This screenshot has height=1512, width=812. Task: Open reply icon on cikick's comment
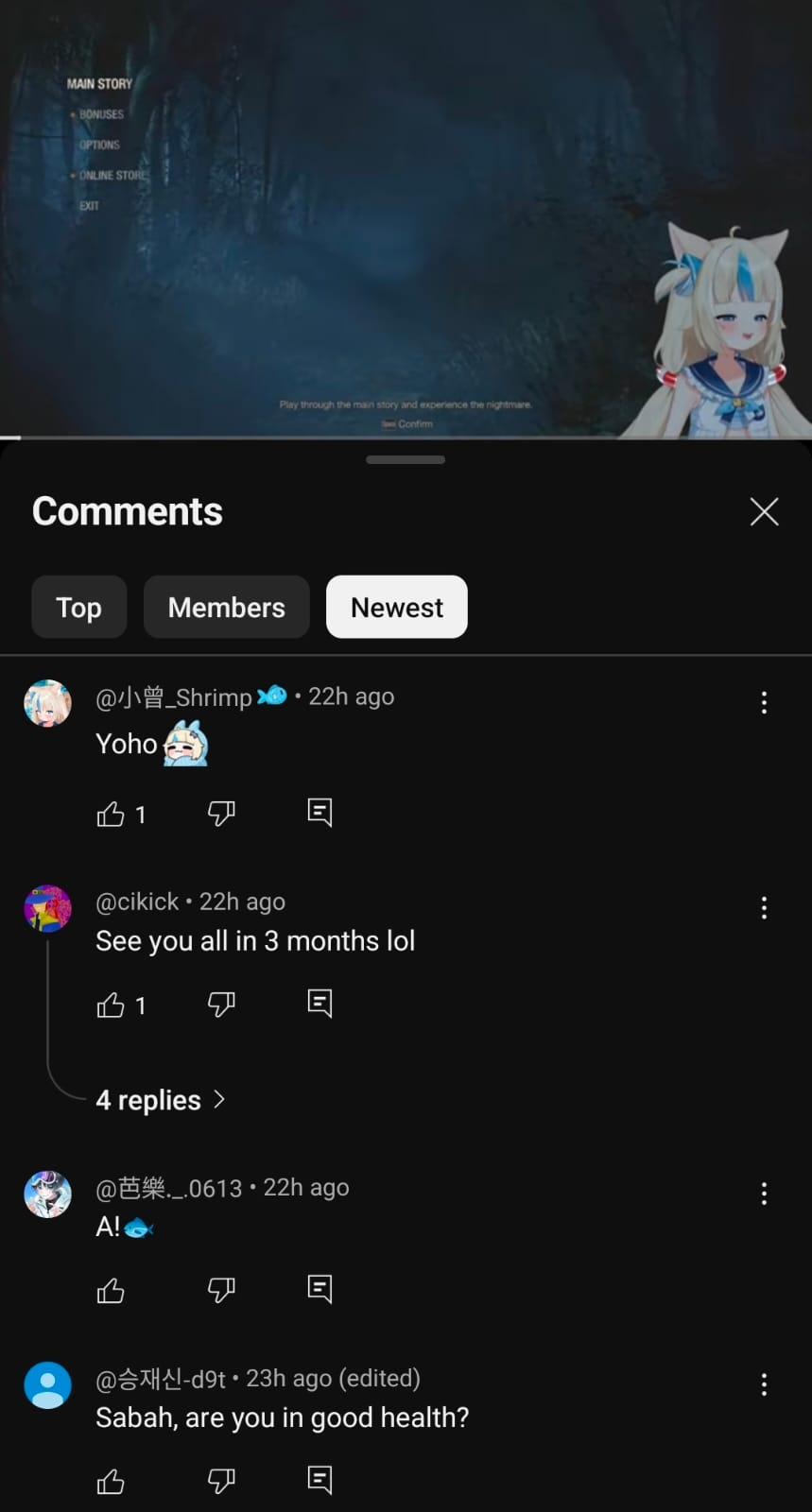pyautogui.click(x=320, y=1004)
